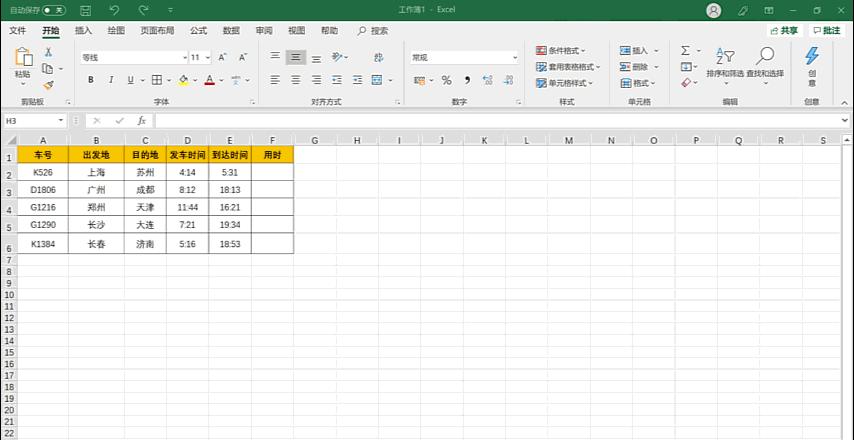Screen dimensions: 854x440
Task: Open 条件格式 conditional formatting
Action: point(560,51)
